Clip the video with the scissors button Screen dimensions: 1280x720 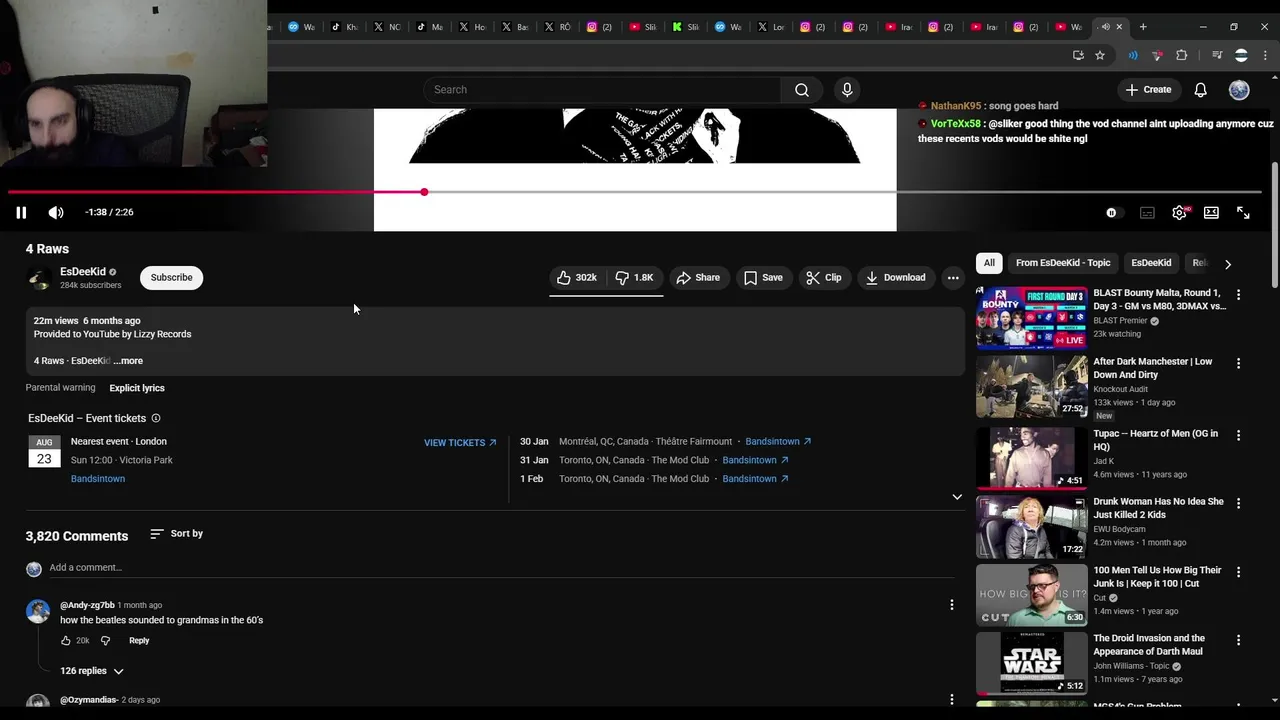click(824, 277)
